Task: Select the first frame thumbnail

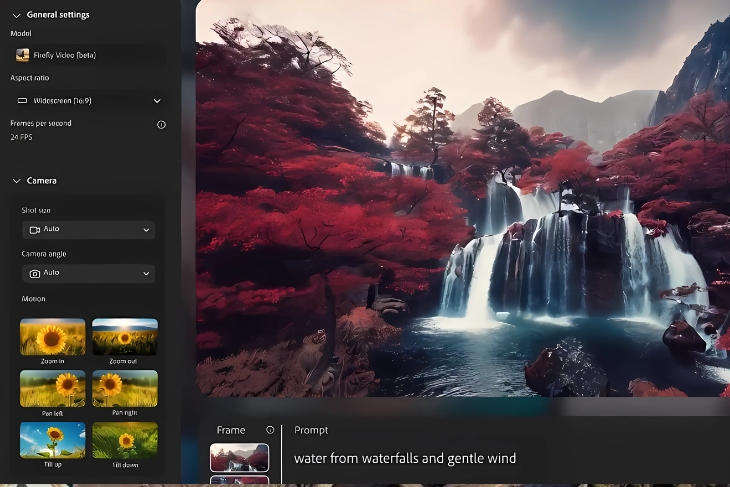Action: click(239, 458)
